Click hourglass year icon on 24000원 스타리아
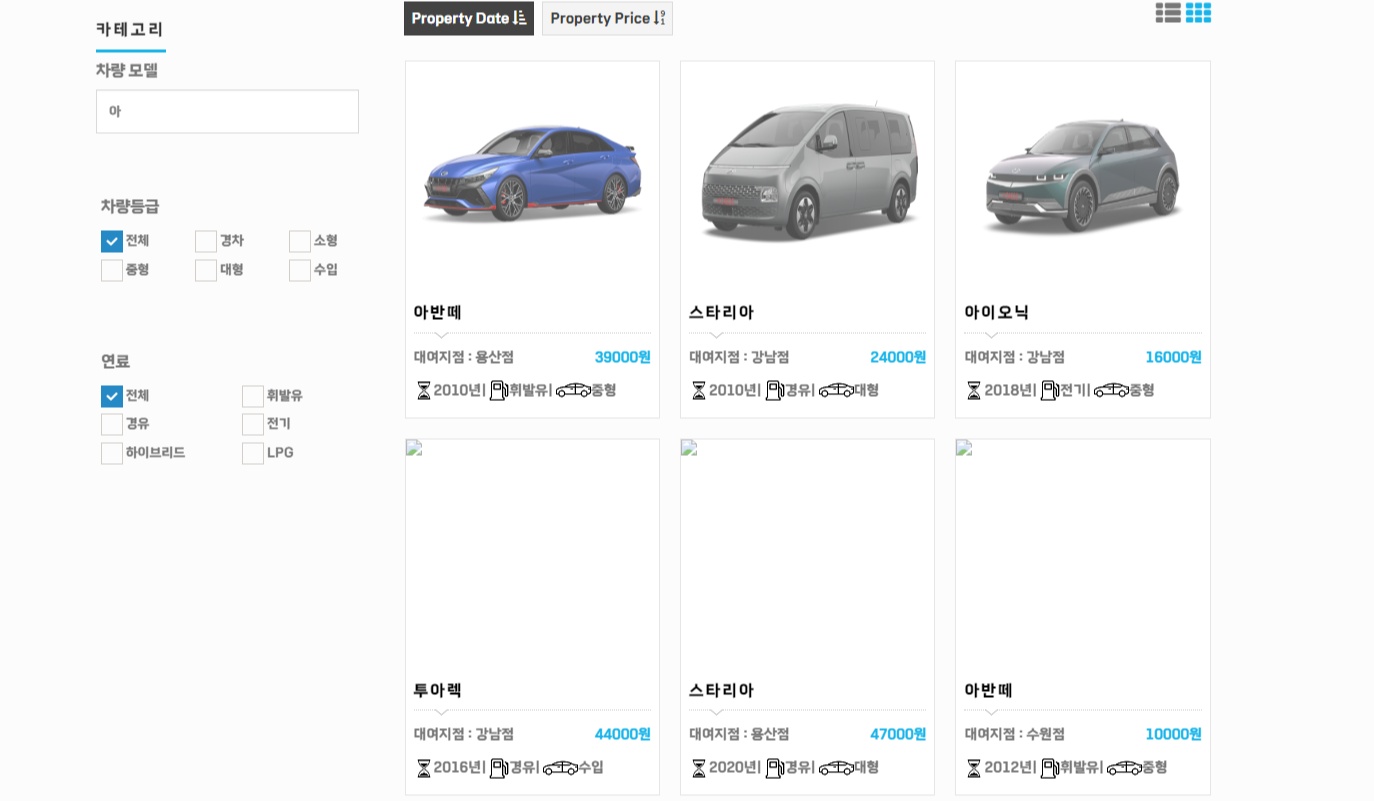 click(699, 390)
